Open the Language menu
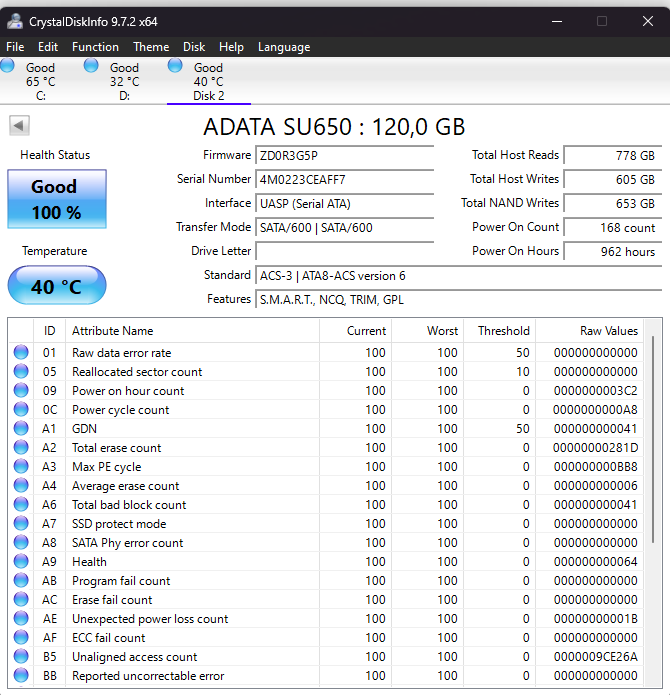Image resolution: width=670 pixels, height=695 pixels. click(x=284, y=47)
